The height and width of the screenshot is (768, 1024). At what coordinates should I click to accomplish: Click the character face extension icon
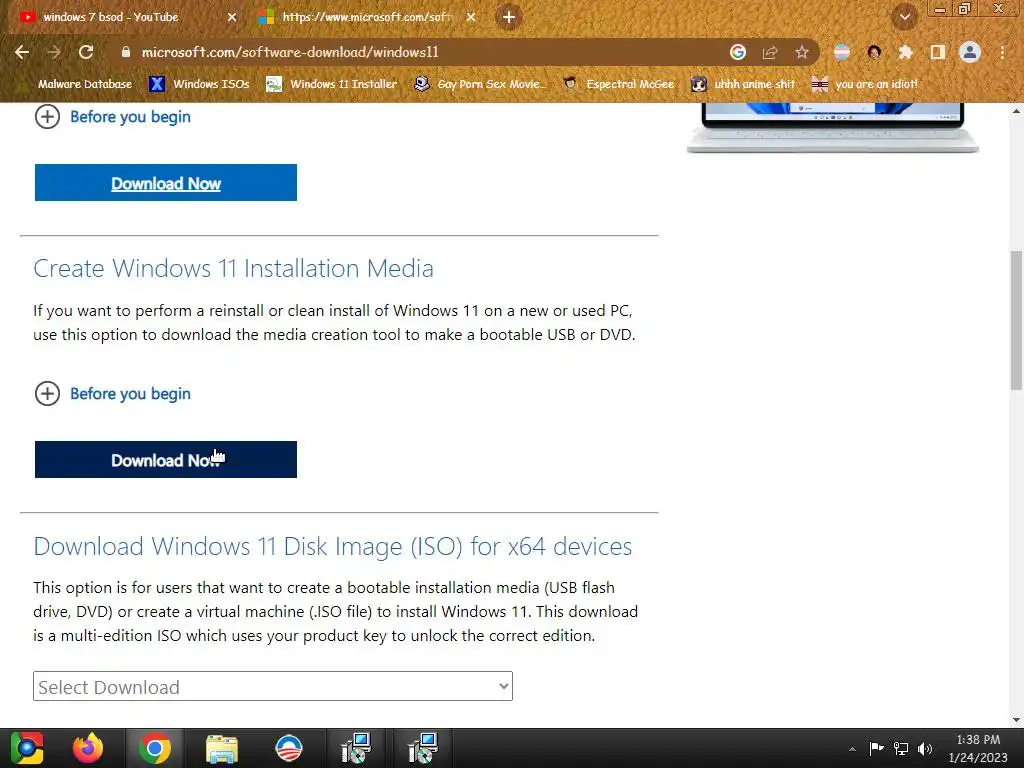coord(874,52)
